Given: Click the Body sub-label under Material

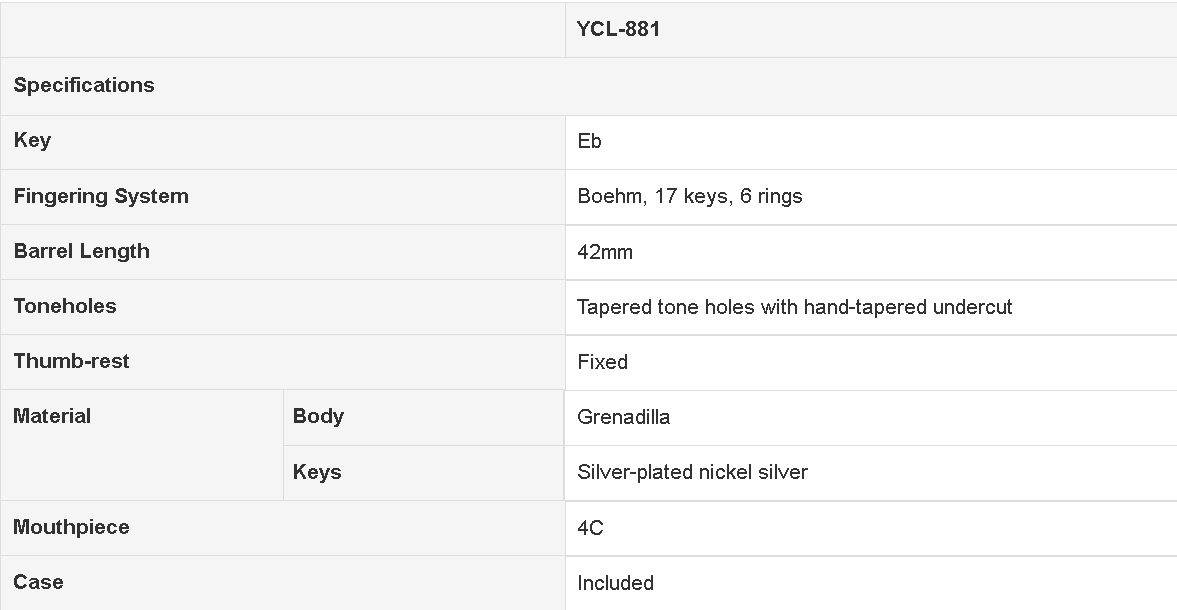Looking at the screenshot, I should click(x=318, y=416).
